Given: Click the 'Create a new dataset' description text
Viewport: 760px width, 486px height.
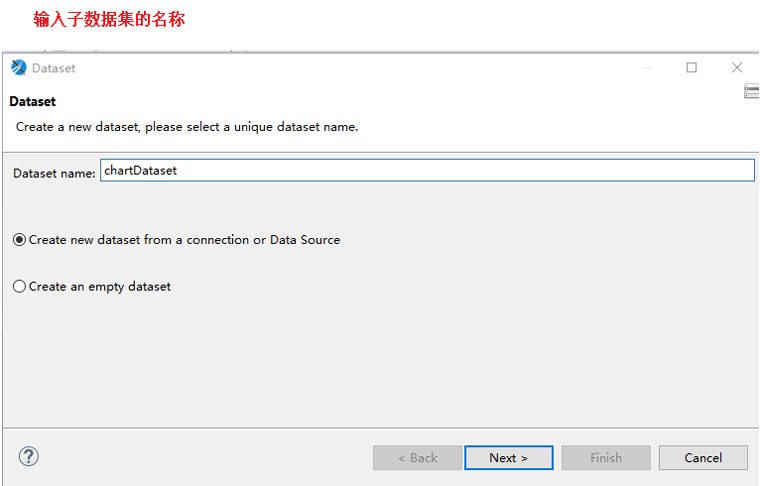Looking at the screenshot, I should click(x=187, y=127).
